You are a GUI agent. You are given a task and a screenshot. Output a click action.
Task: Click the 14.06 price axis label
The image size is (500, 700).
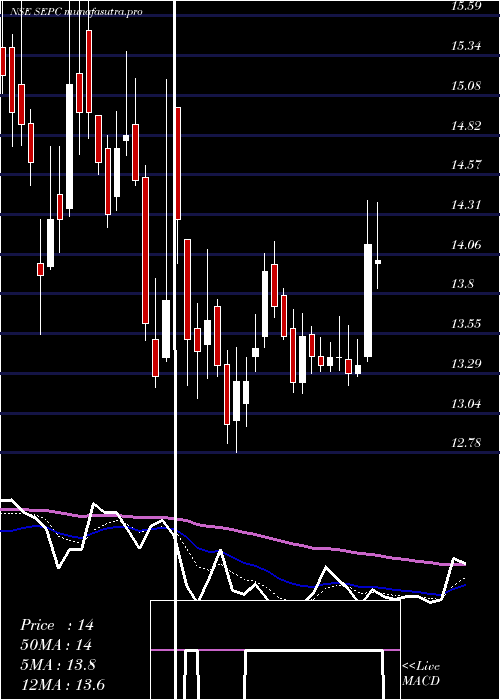pyautogui.click(x=467, y=244)
